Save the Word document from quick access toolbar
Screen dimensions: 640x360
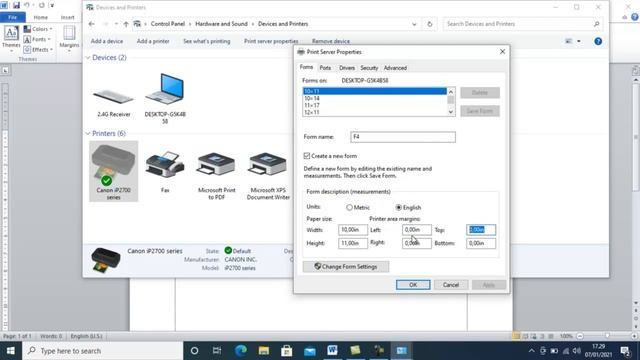pyautogui.click(x=16, y=5)
